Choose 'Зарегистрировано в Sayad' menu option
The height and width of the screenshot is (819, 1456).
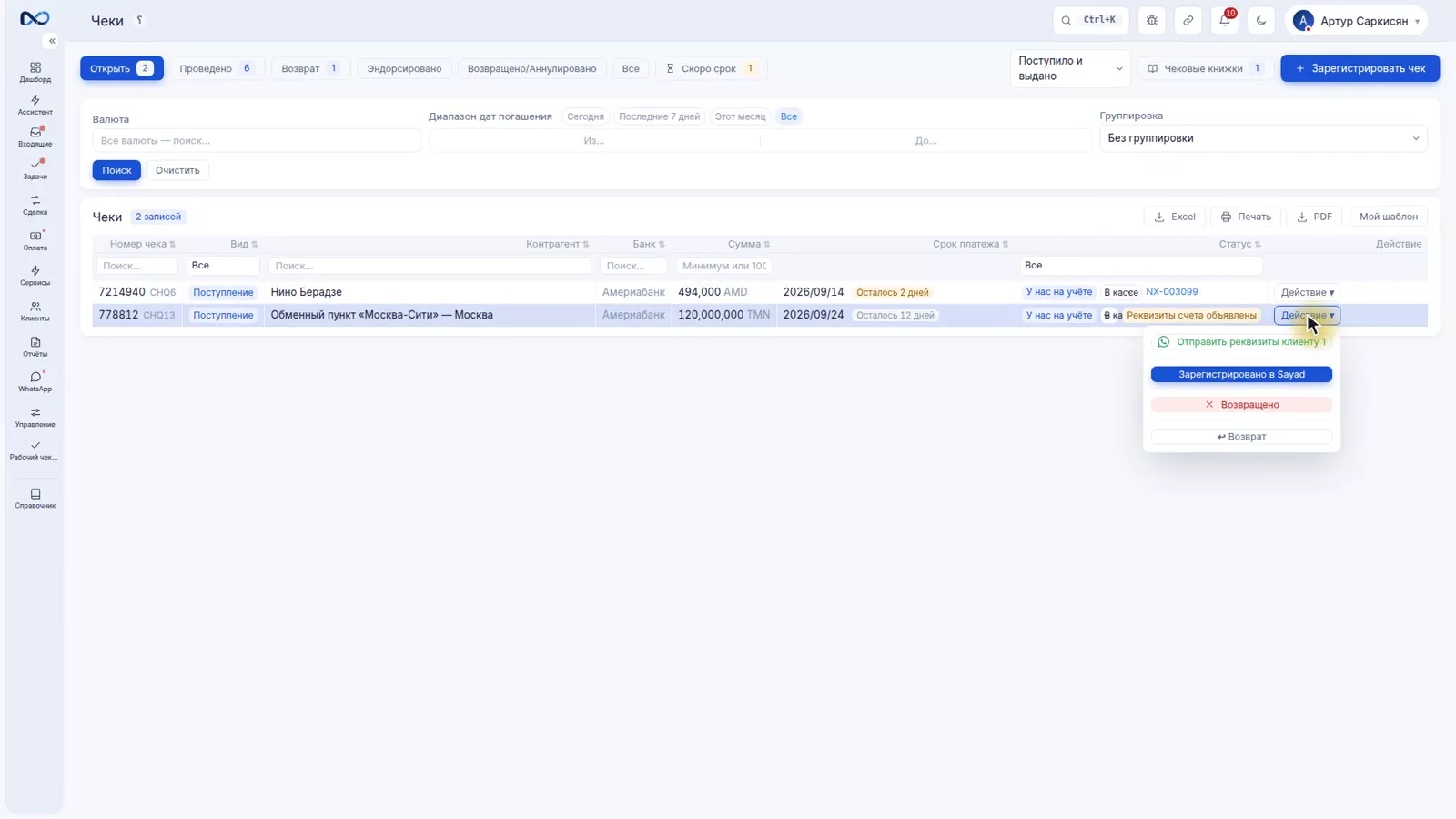pyautogui.click(x=1241, y=374)
